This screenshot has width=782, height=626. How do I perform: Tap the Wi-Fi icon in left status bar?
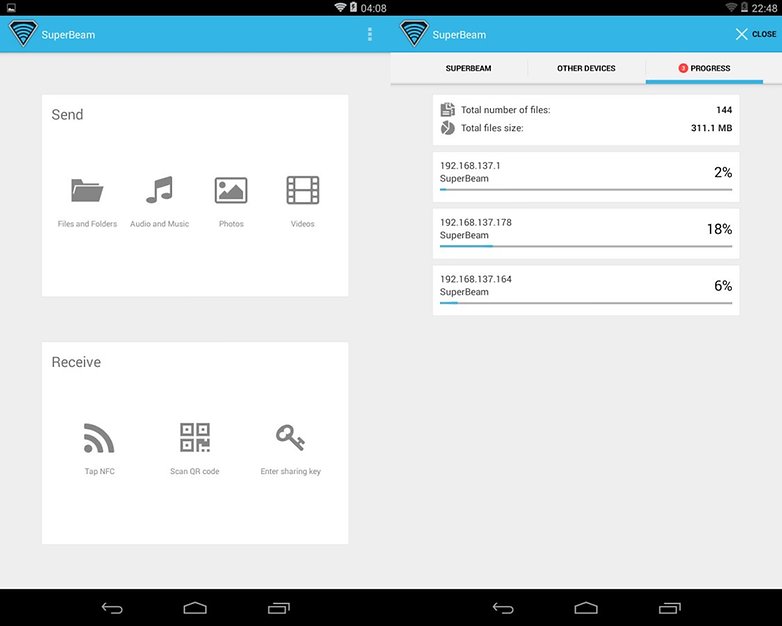pos(340,7)
